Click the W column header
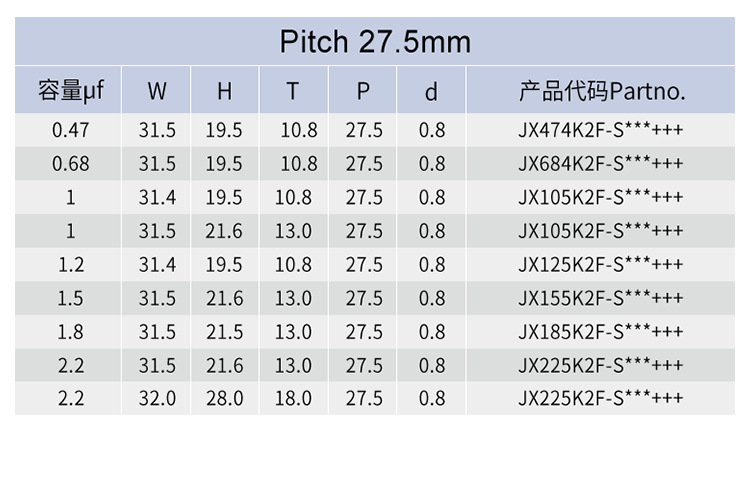This screenshot has width=750, height=490. click(x=157, y=91)
